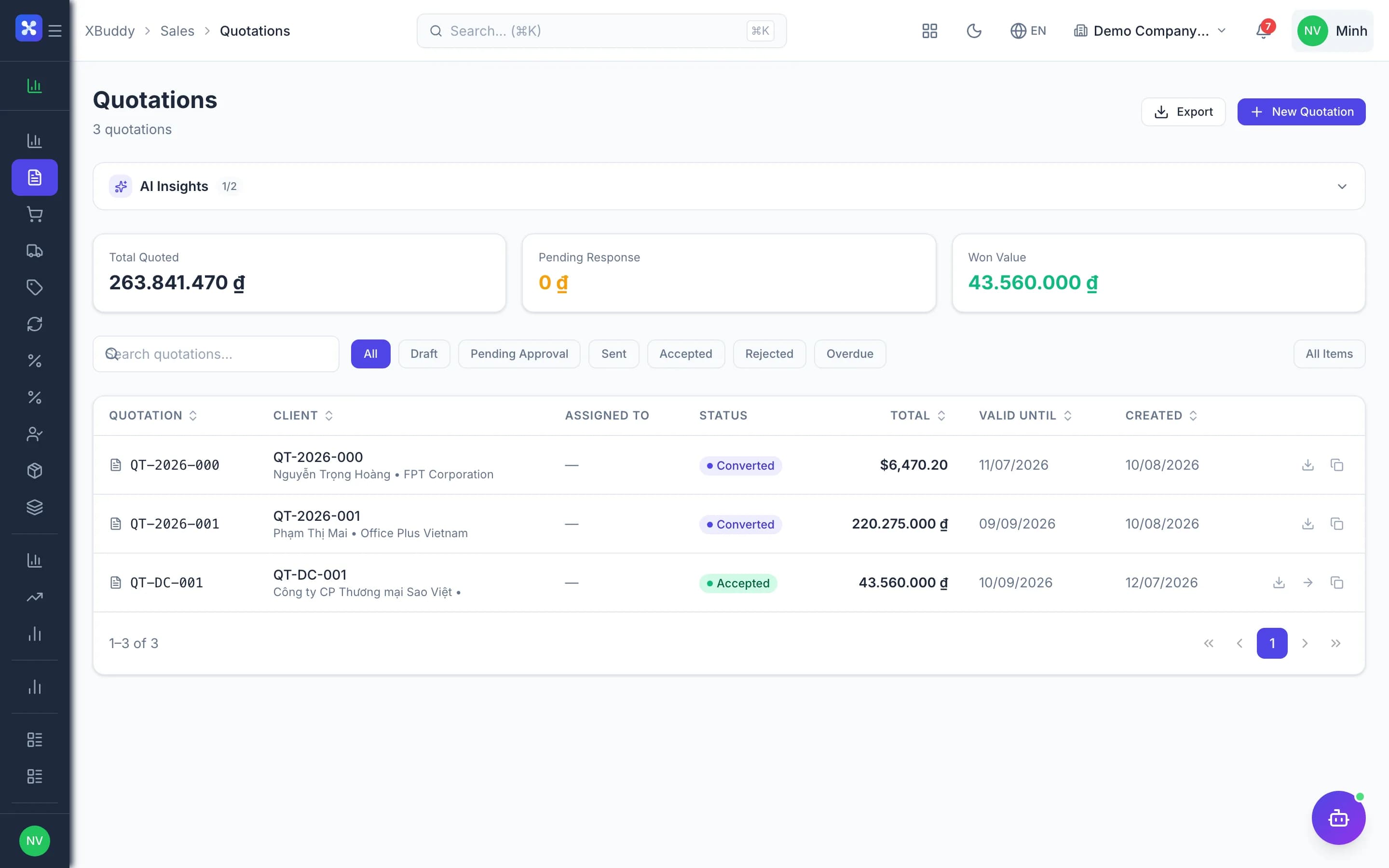This screenshot has width=1389, height=868.
Task: Select the Accepted filter tab
Action: (685, 353)
